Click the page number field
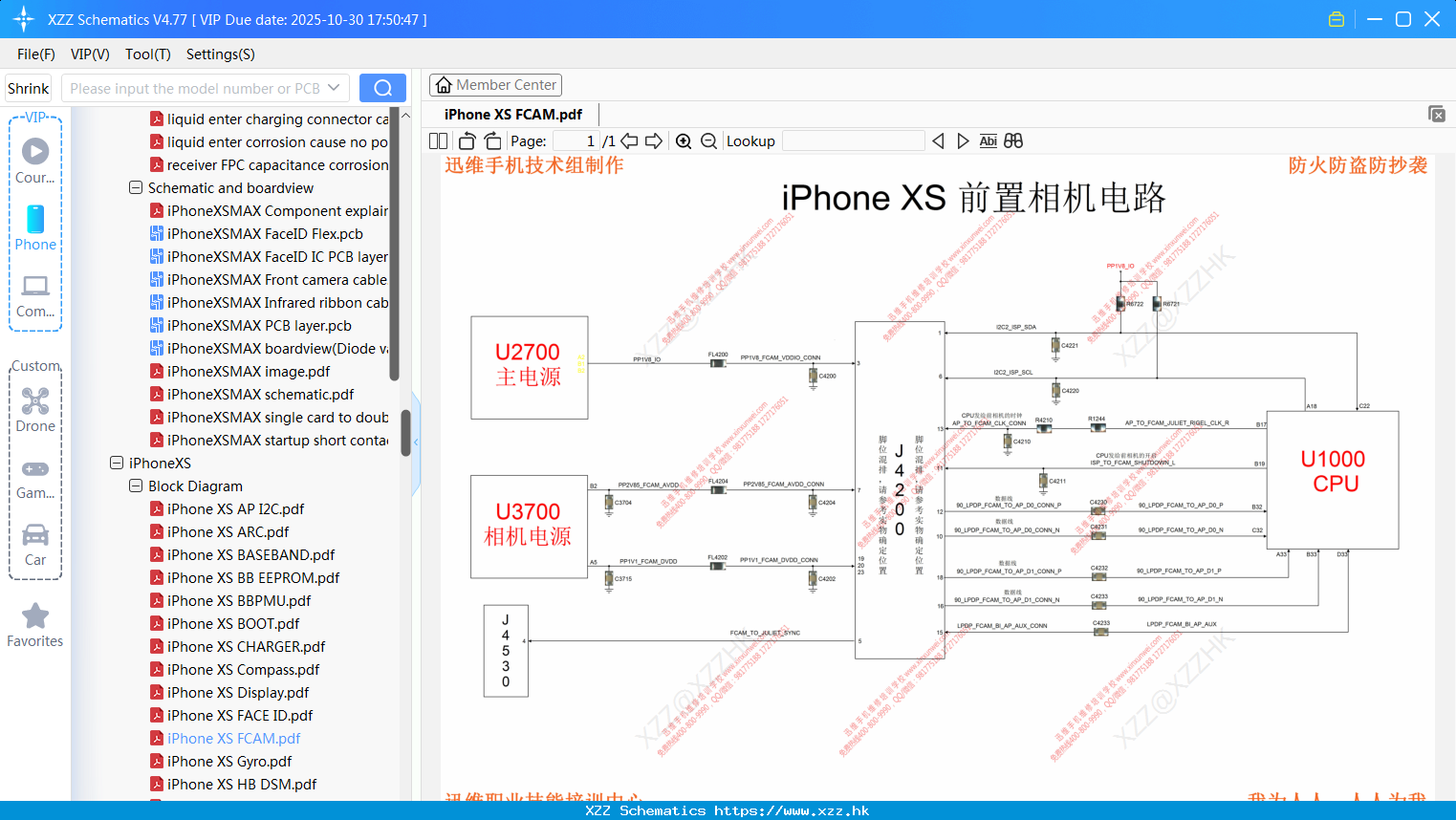 click(x=576, y=140)
